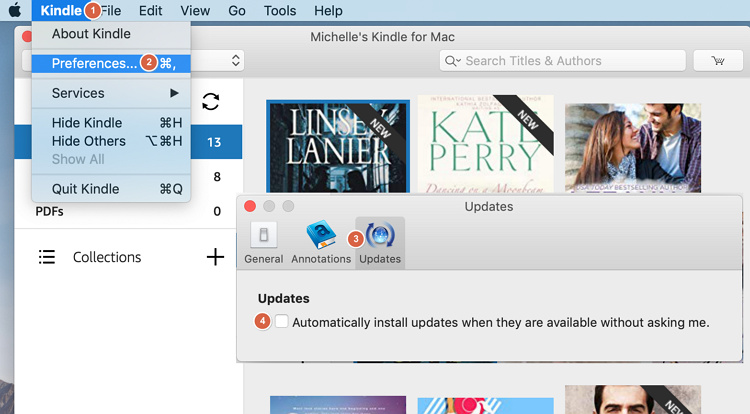
Task: Select Hide Kindle menu option
Action: (x=85, y=123)
